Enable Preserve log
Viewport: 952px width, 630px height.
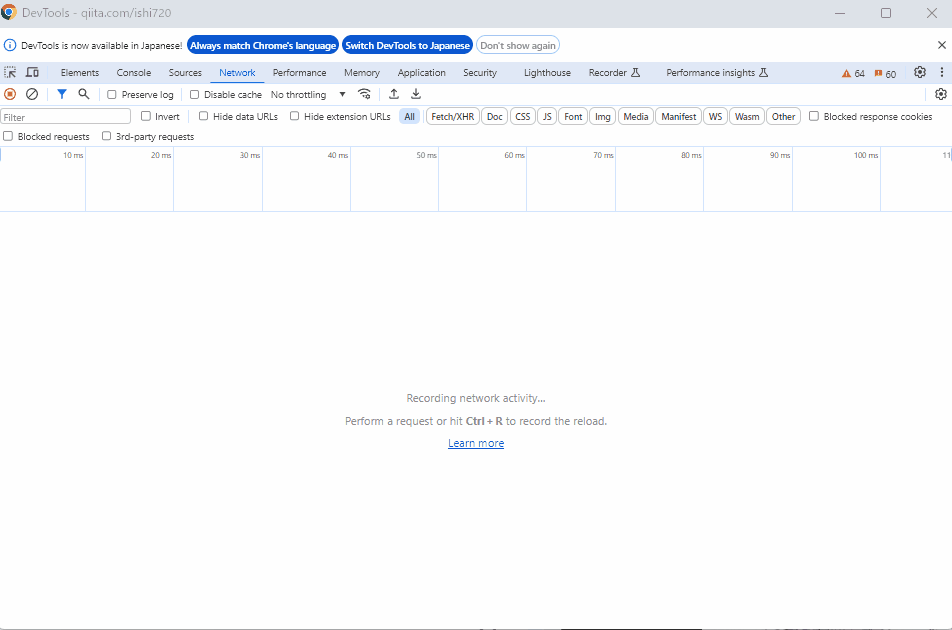click(x=111, y=94)
